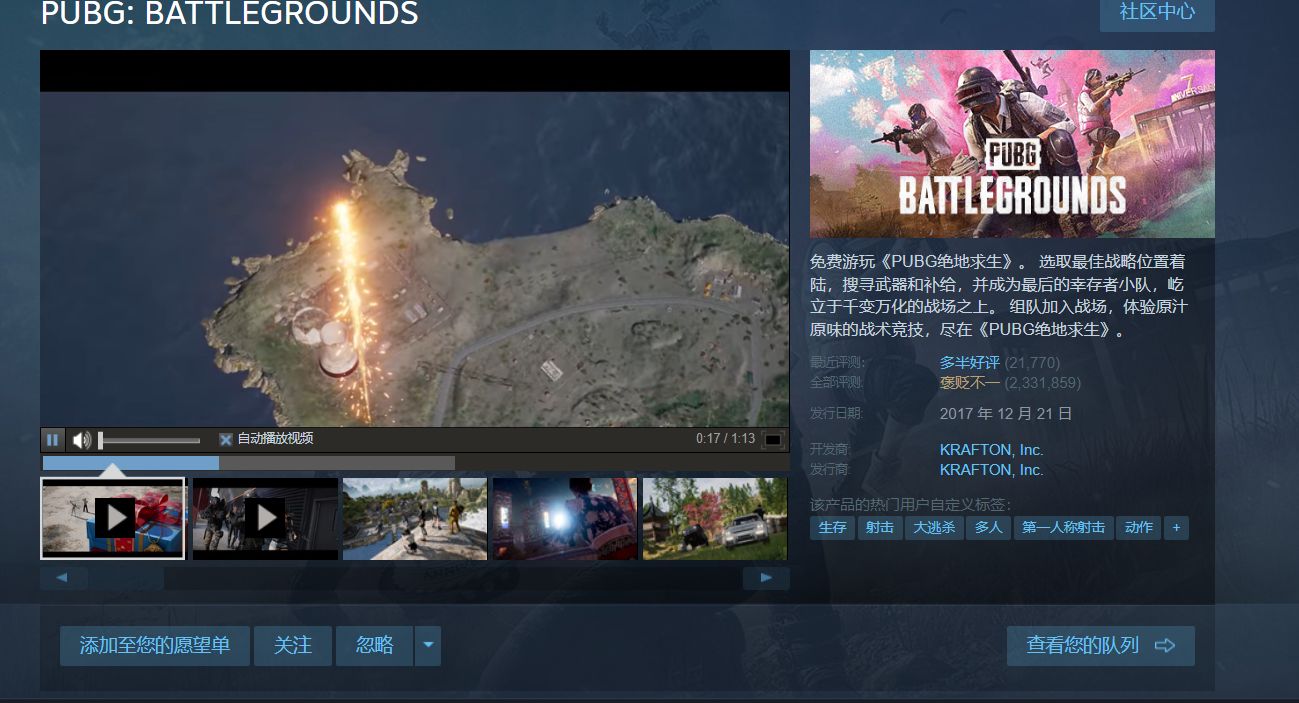1299x703 pixels.
Task: Click the 关注 follow button
Action: pos(293,646)
